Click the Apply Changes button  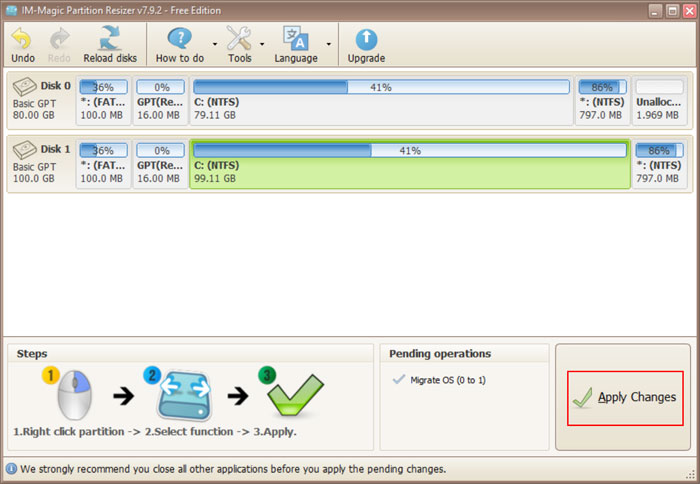click(625, 397)
